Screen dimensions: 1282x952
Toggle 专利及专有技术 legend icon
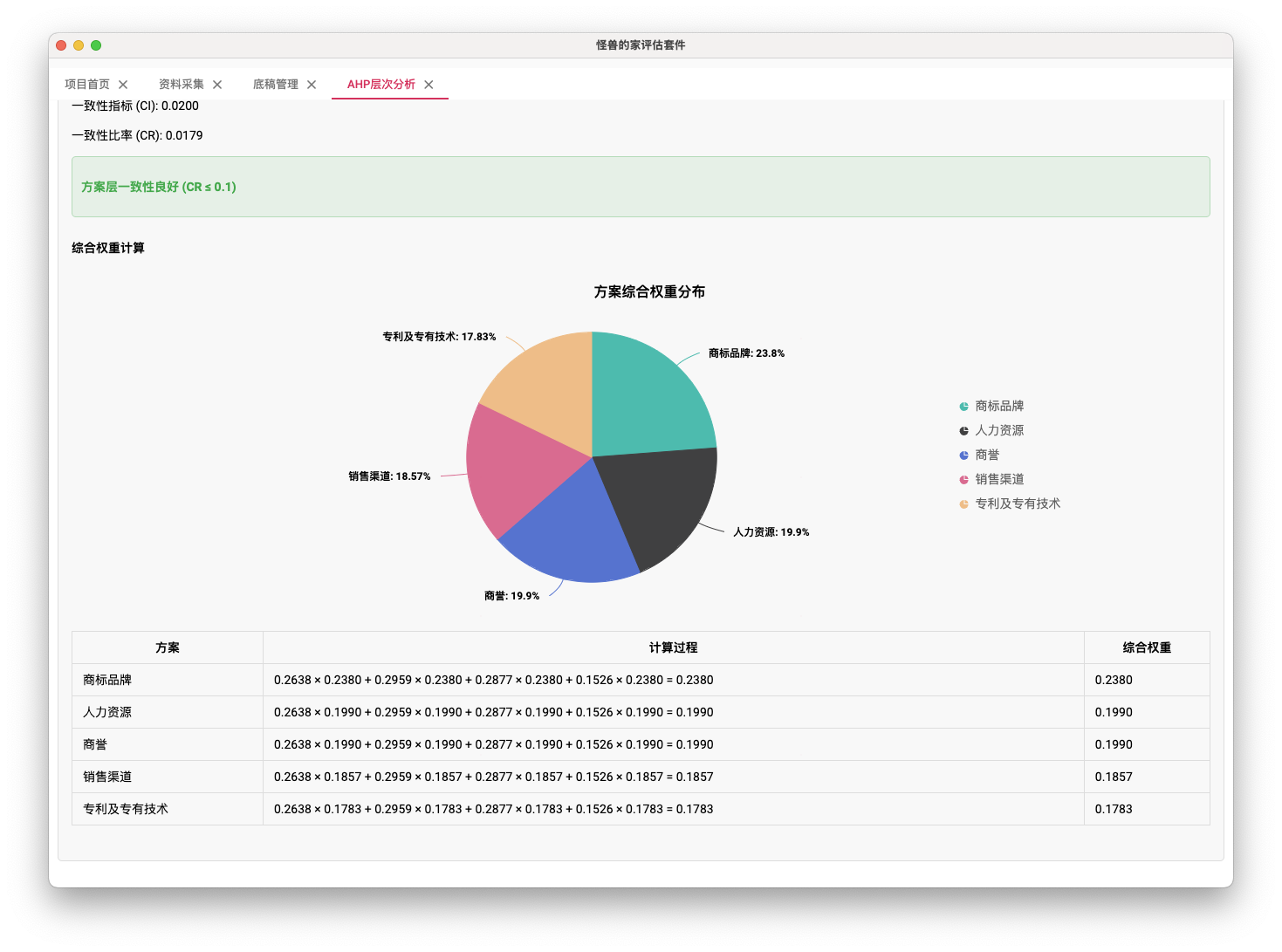coord(963,503)
